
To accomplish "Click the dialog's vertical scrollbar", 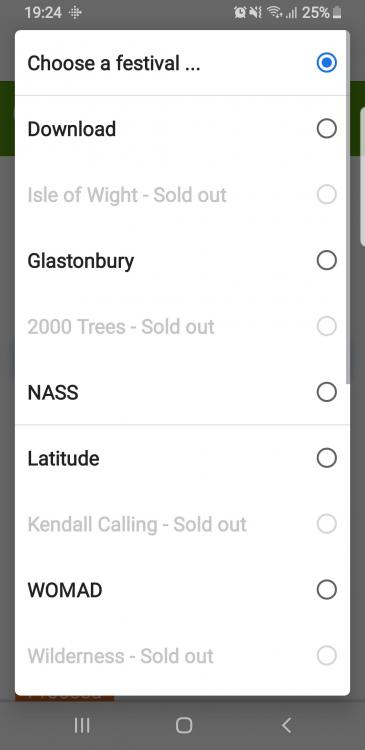I will click(348, 206).
